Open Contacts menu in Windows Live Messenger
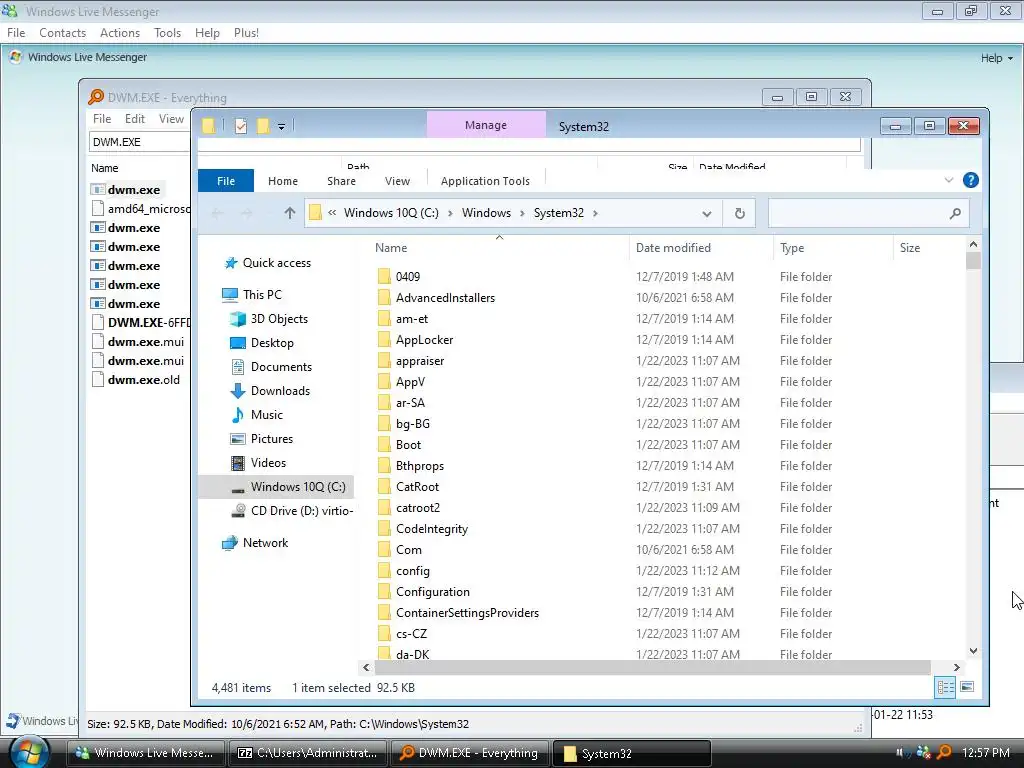The width and height of the screenshot is (1024, 768). click(63, 33)
